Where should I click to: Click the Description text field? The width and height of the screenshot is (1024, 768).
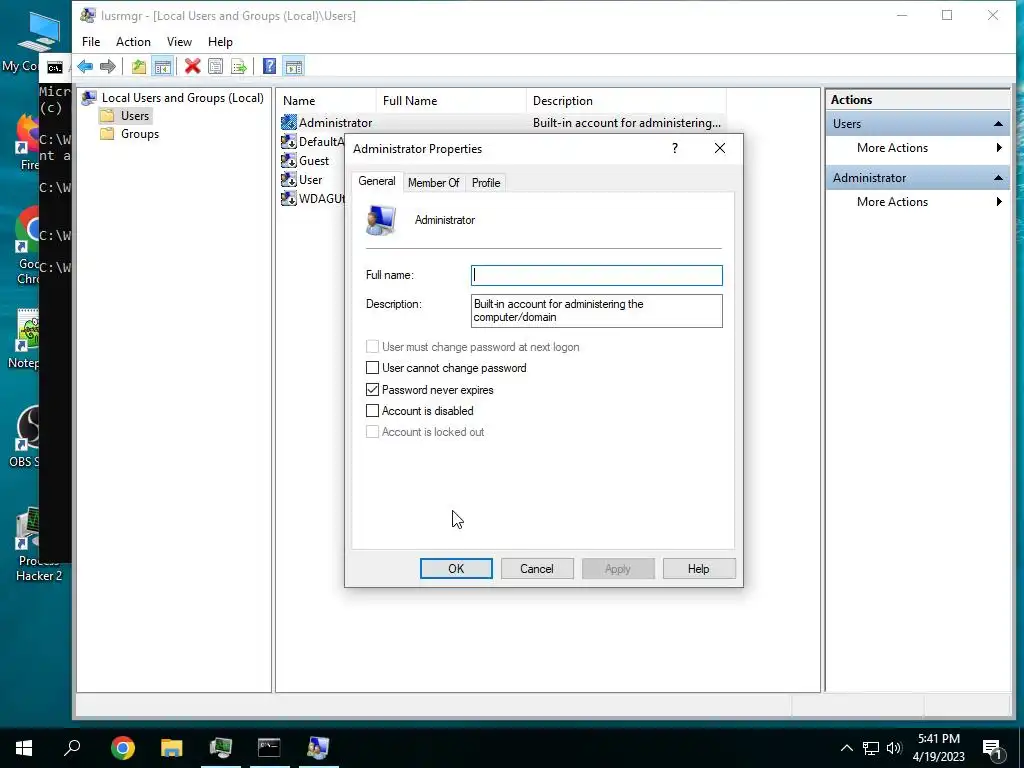[x=597, y=311]
